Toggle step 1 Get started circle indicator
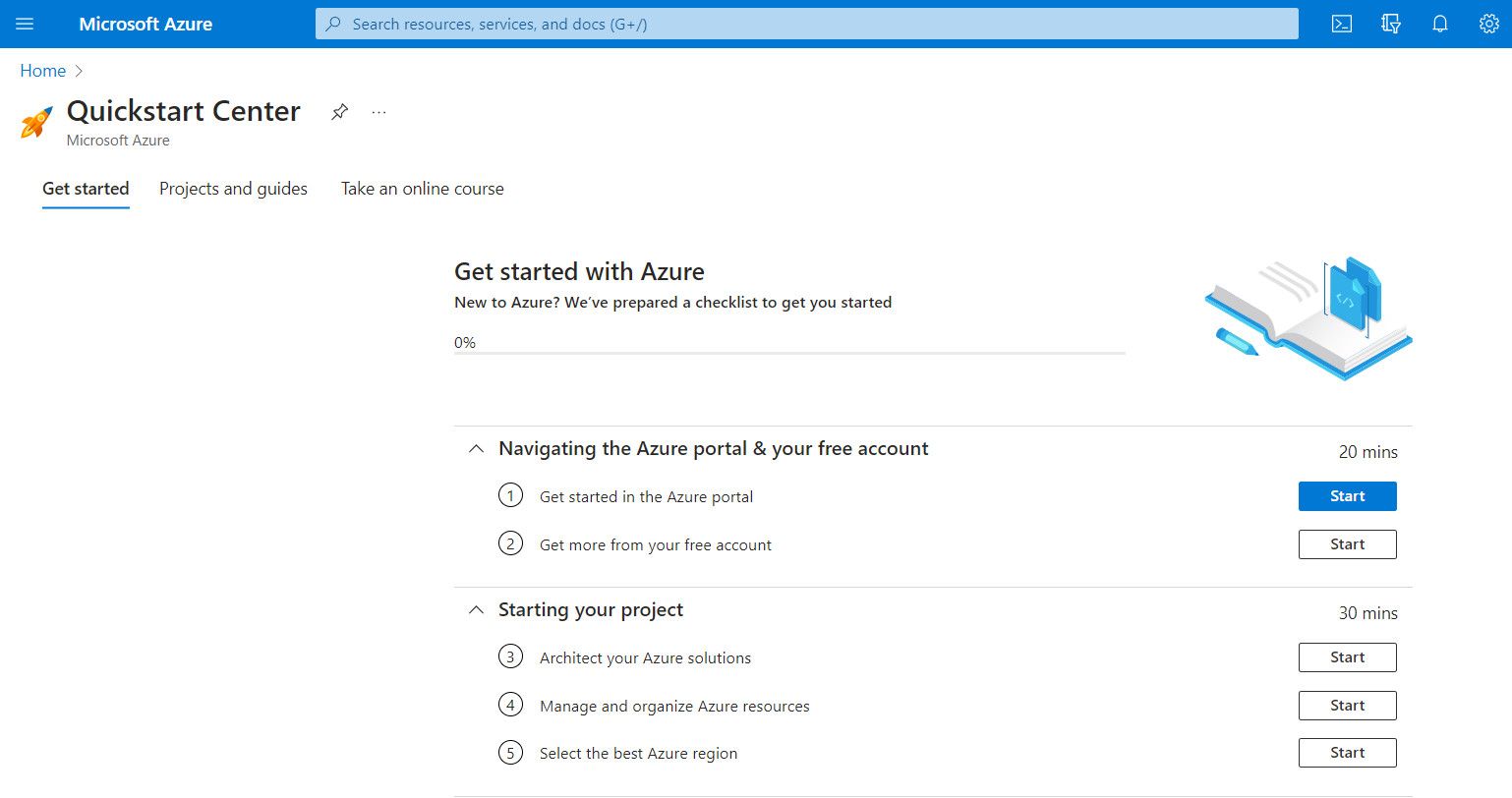The width and height of the screenshot is (1512, 798). click(x=510, y=495)
